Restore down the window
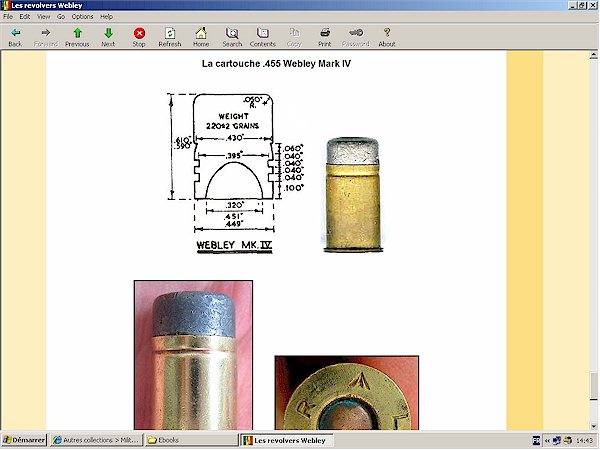This screenshot has height=450, width=600. pyautogui.click(x=582, y=5)
